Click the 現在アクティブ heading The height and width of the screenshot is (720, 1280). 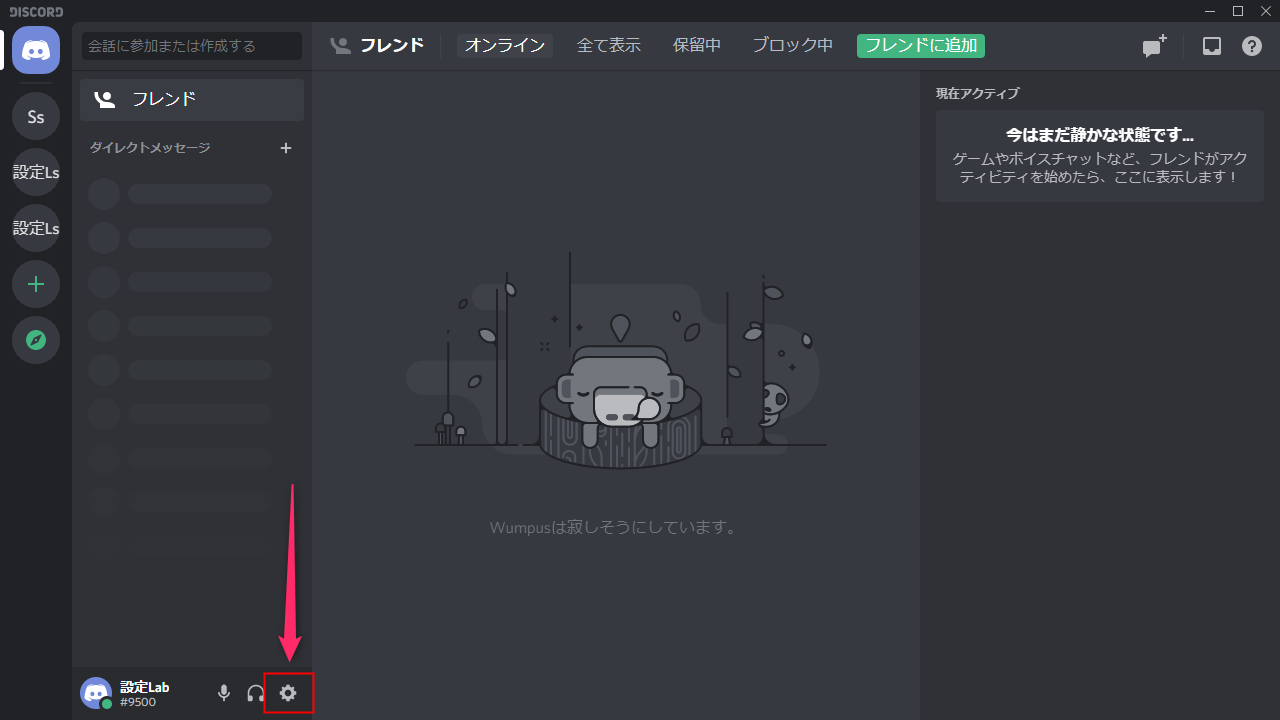point(978,94)
